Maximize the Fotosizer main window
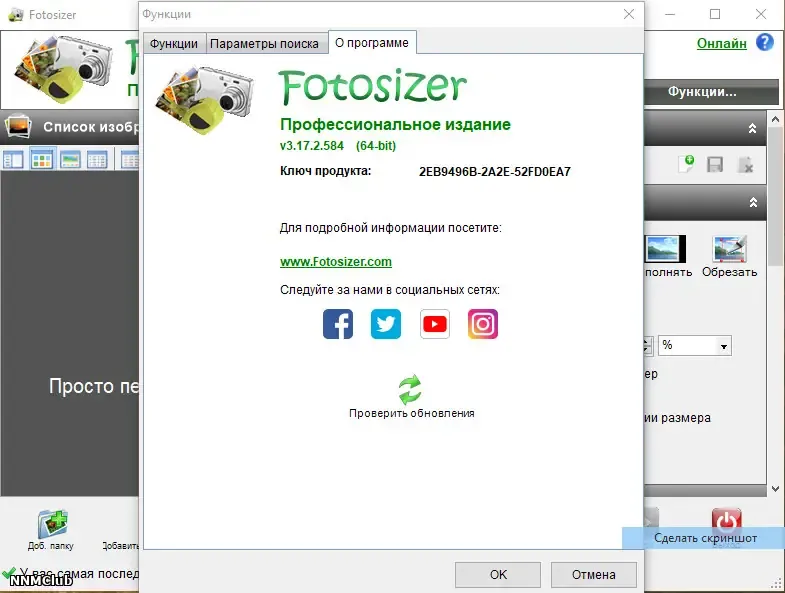Viewport: 785px width, 593px height. tap(715, 14)
